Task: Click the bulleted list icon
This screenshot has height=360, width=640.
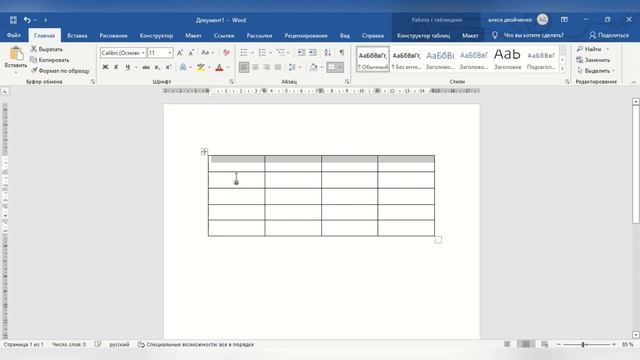Action: tap(244, 53)
